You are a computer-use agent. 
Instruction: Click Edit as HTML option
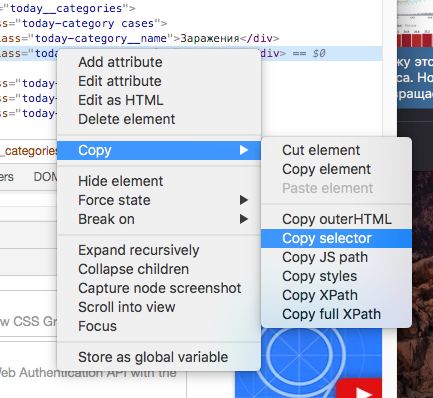[159, 100]
